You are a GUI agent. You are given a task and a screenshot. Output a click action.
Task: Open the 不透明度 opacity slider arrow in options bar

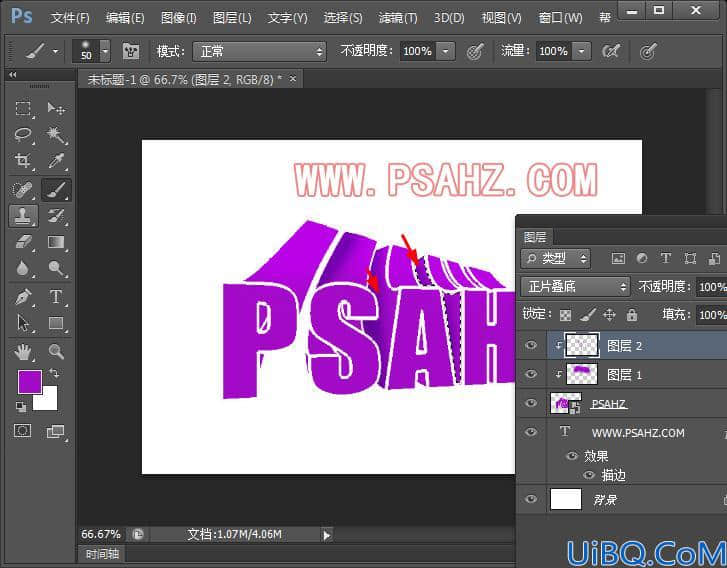pyautogui.click(x=446, y=51)
